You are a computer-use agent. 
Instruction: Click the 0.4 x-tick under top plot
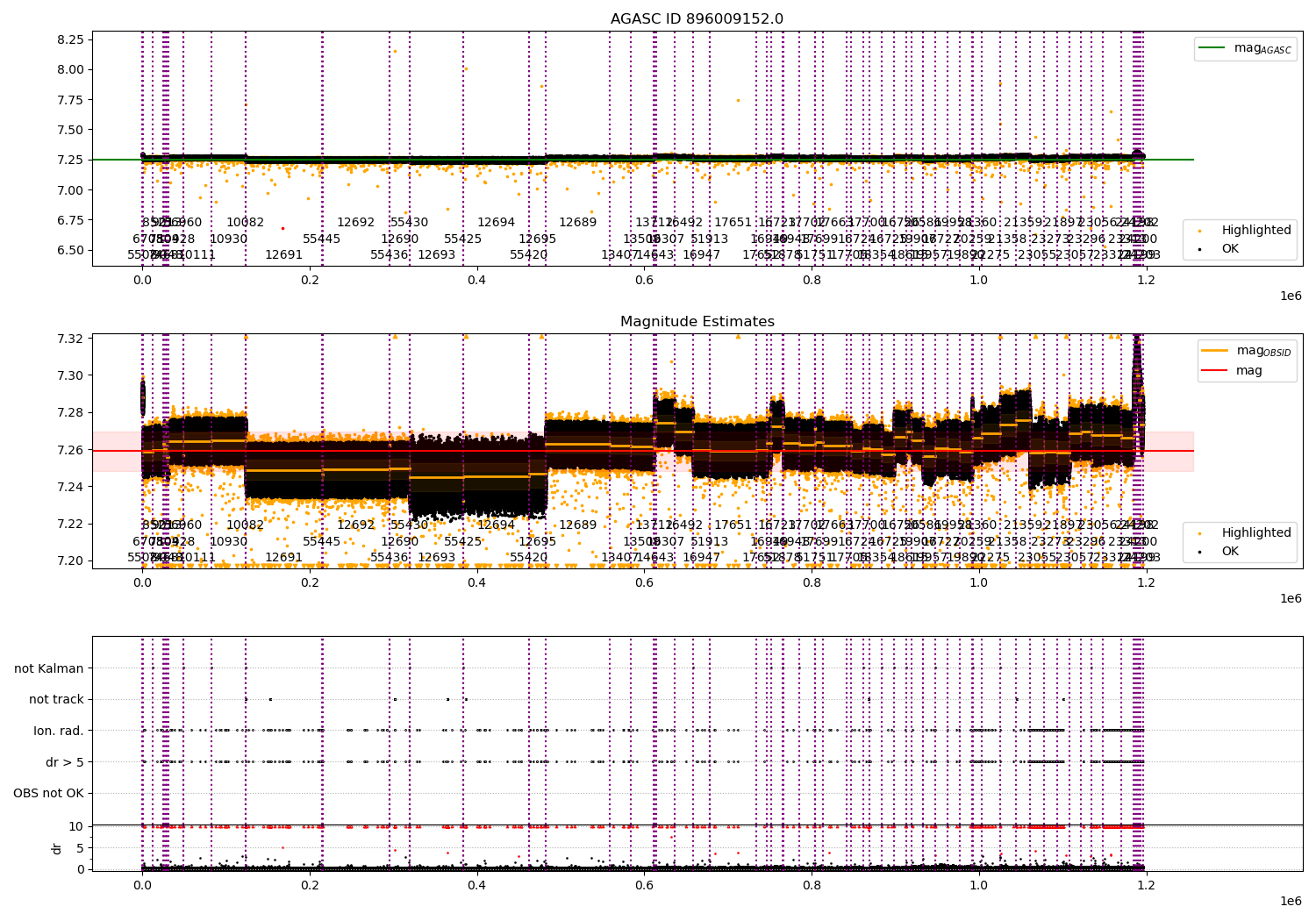[476, 280]
